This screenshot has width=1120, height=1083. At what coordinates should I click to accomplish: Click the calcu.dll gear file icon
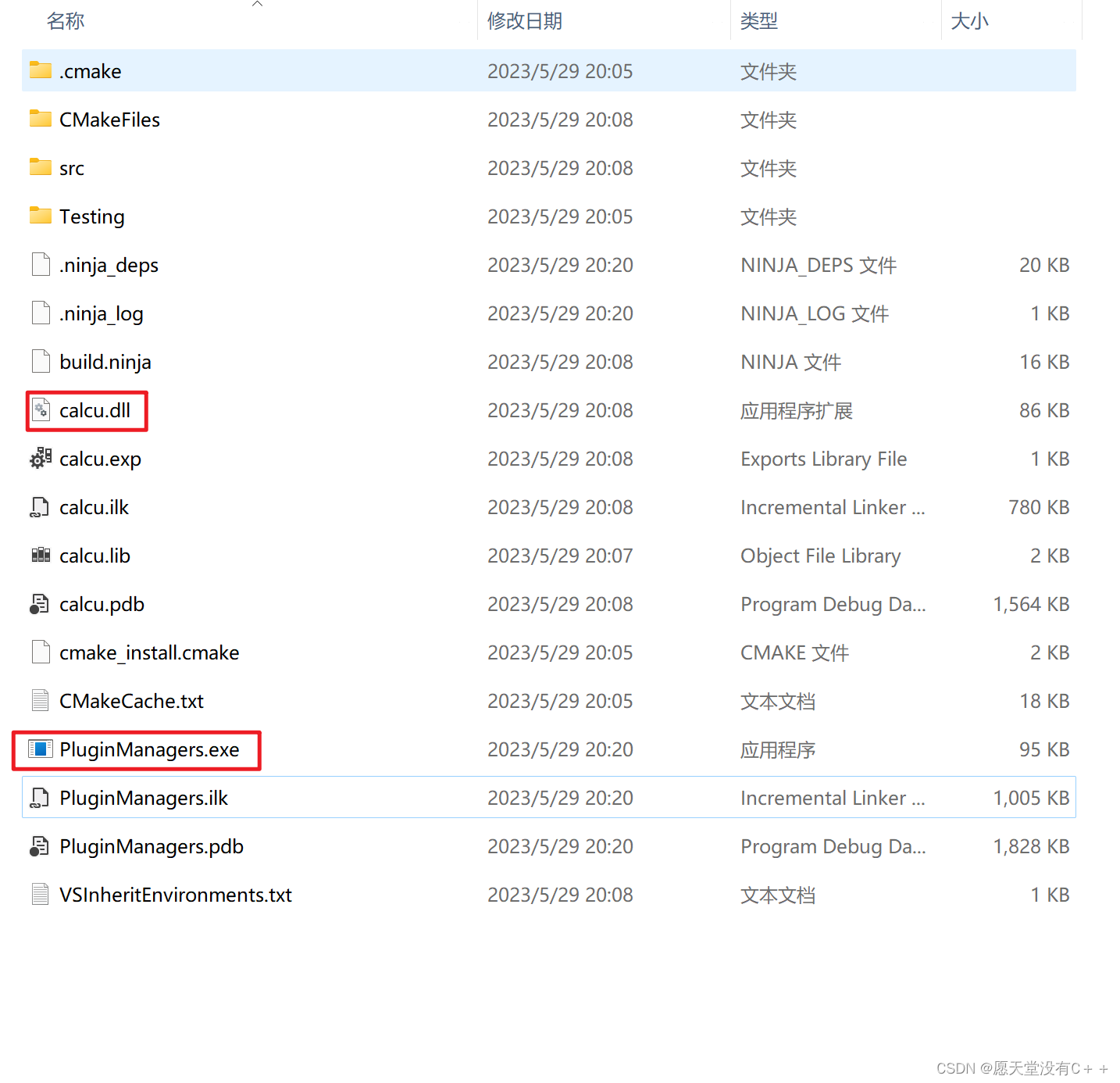click(x=41, y=409)
